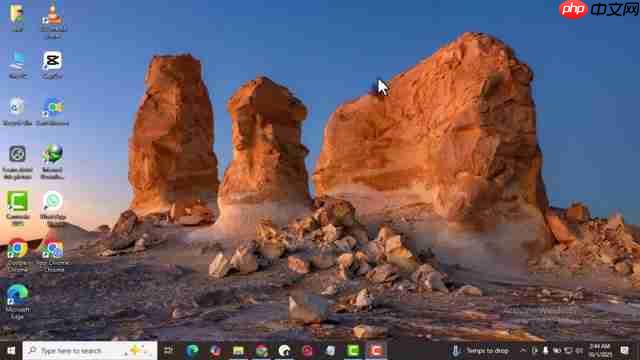The width and height of the screenshot is (640, 360).
Task: Open the VLC media player desktop shortcut
Action: click(x=53, y=20)
